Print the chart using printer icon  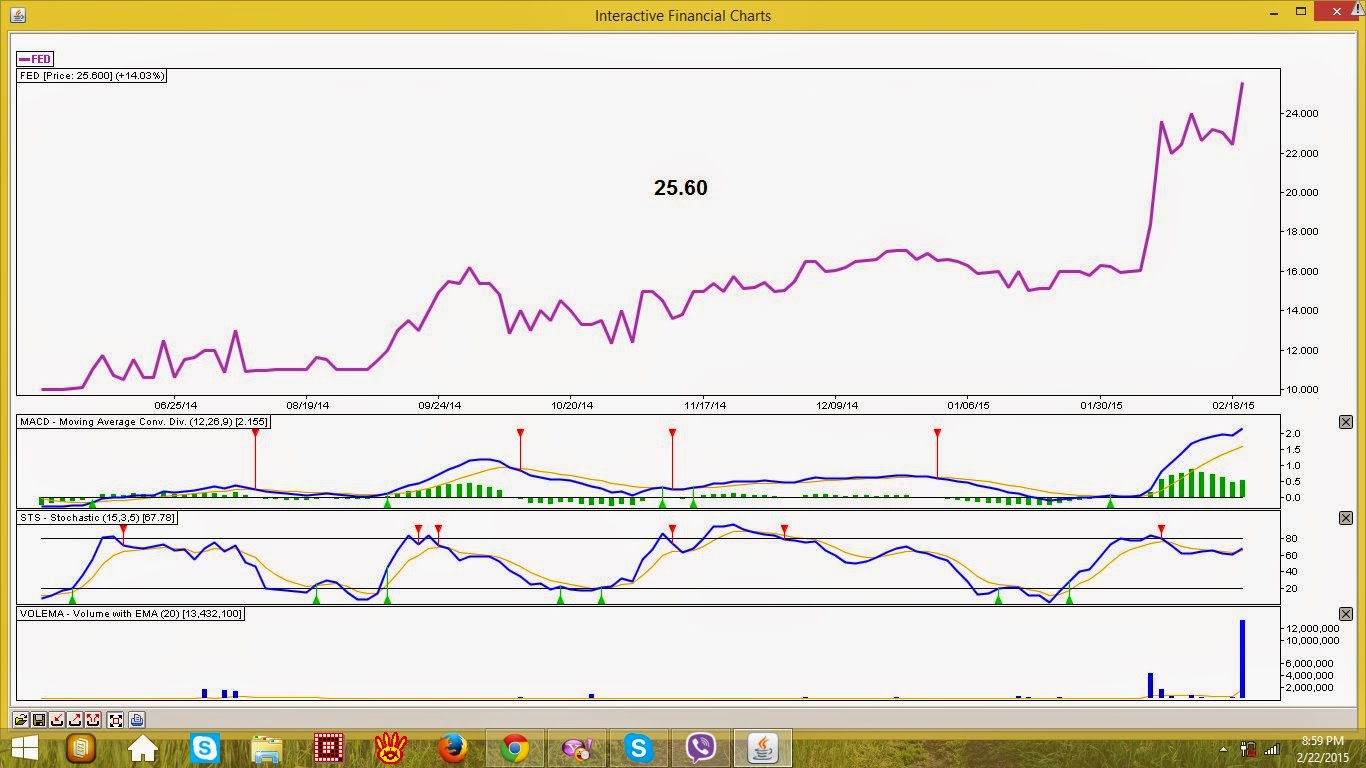point(137,719)
